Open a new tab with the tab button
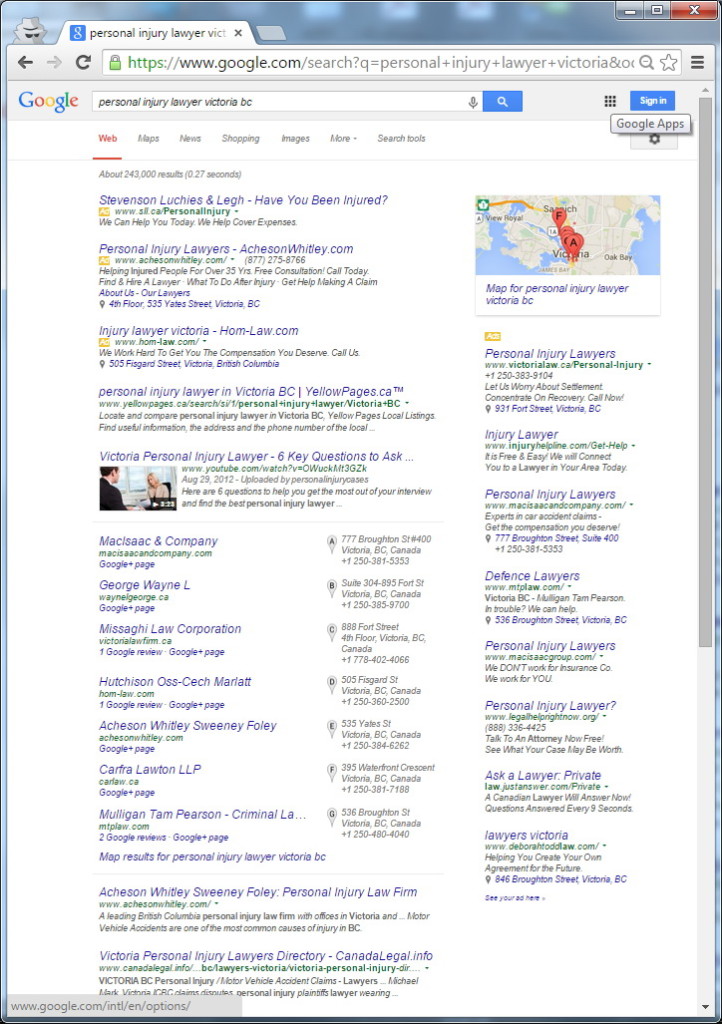Image resolution: width=722 pixels, height=1024 pixels. (x=270, y=33)
